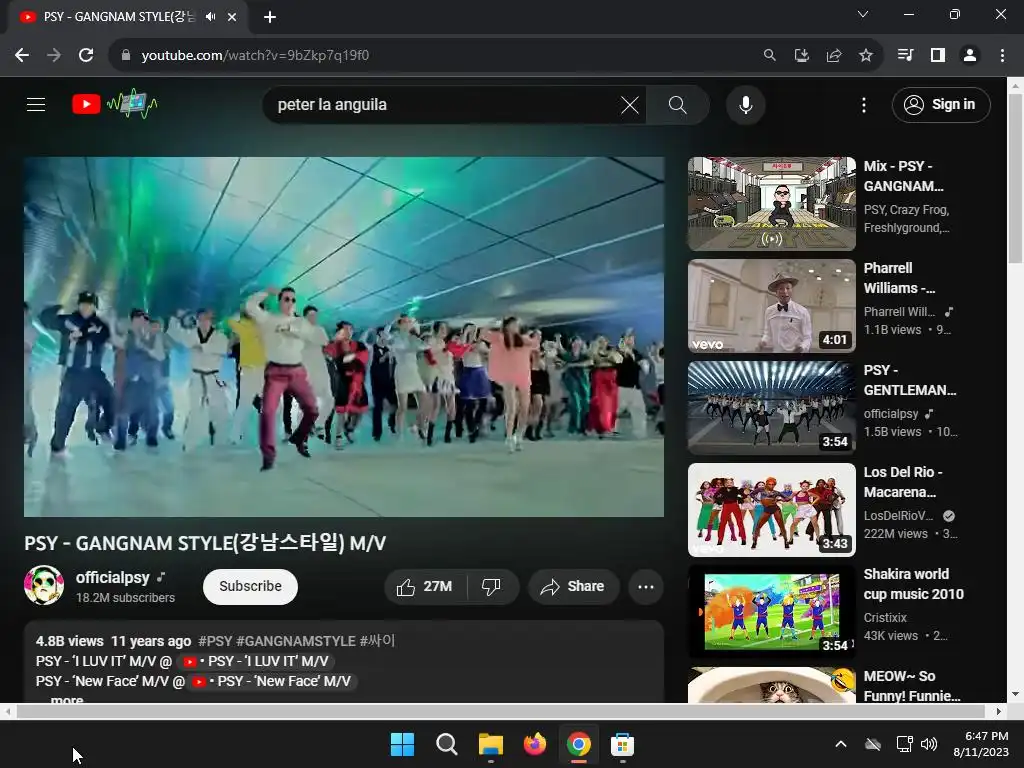Image resolution: width=1024 pixels, height=768 pixels.
Task: Pause the Gangnam Style video player
Action: pos(344,336)
